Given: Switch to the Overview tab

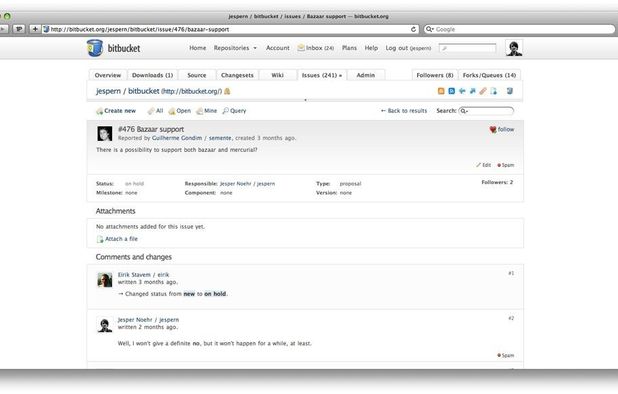Looking at the screenshot, I should tap(108, 75).
